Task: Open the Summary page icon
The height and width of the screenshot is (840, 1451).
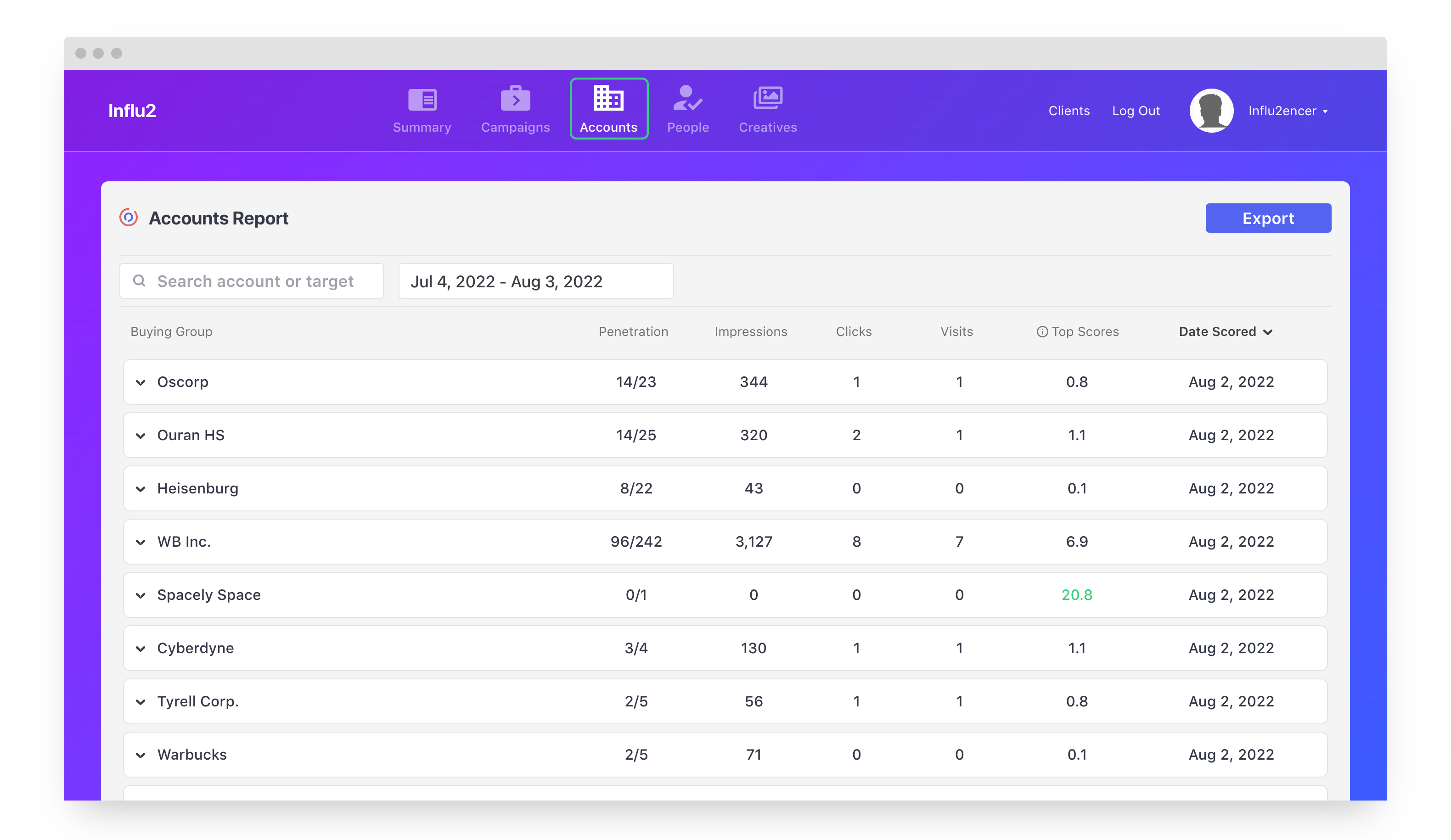Action: [x=422, y=100]
